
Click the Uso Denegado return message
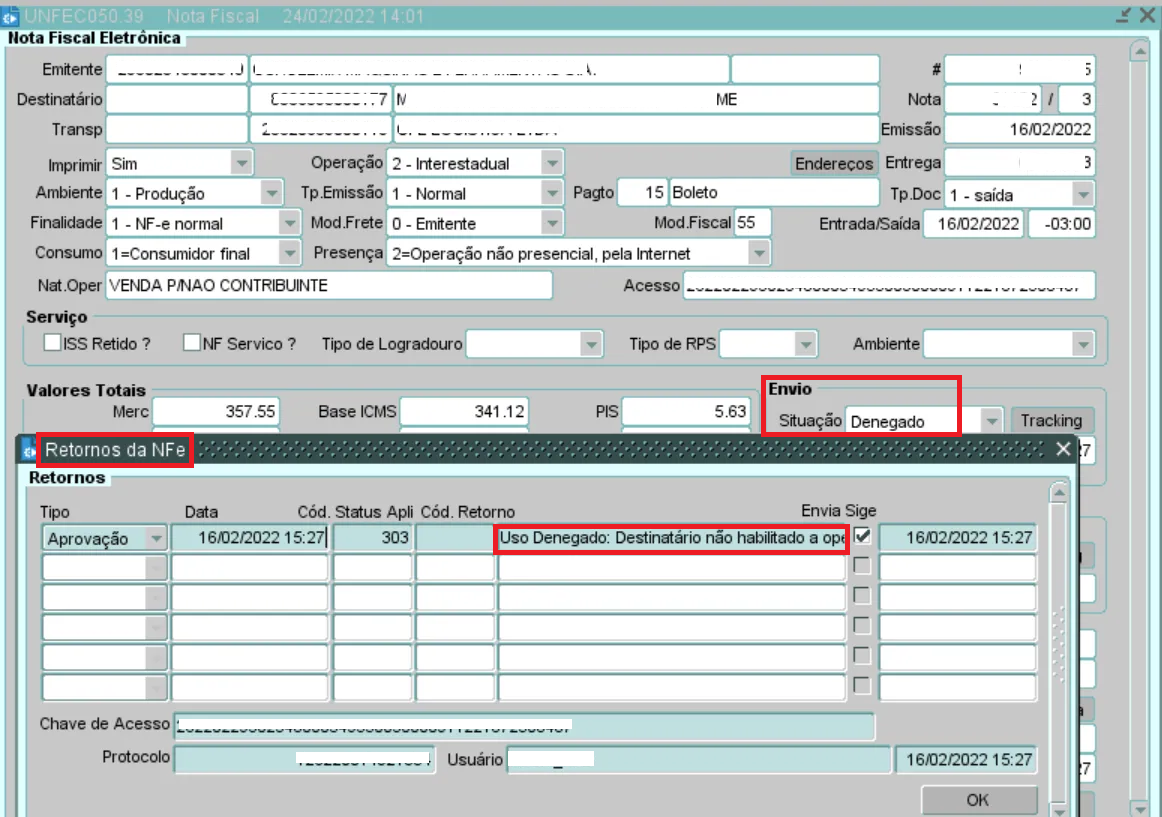(671, 538)
